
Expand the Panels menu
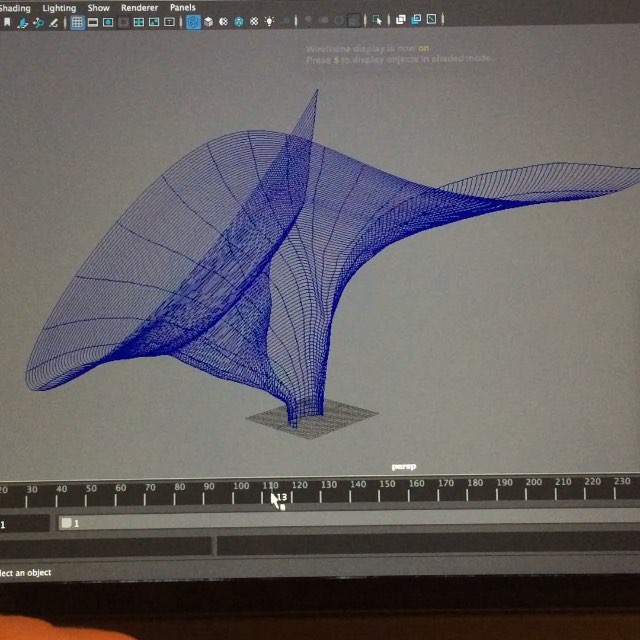(x=182, y=7)
